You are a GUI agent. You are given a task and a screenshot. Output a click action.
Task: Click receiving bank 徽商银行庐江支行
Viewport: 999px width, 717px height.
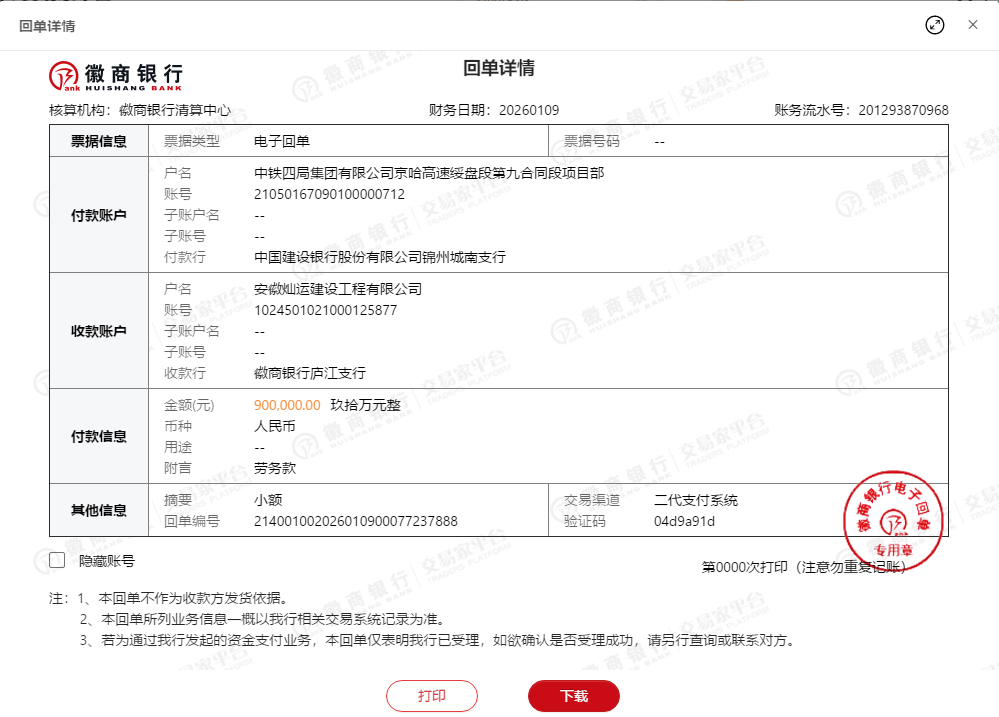point(310,373)
